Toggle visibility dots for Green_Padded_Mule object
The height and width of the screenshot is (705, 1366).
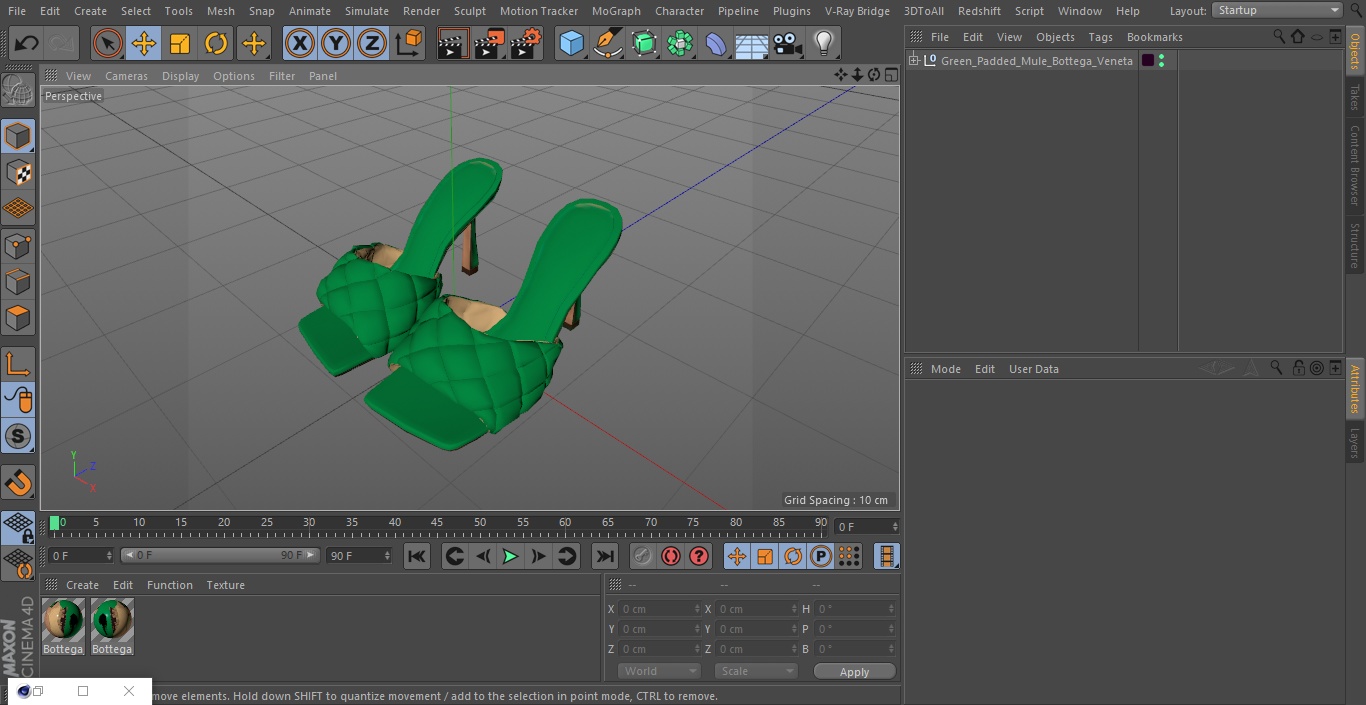(x=1161, y=61)
